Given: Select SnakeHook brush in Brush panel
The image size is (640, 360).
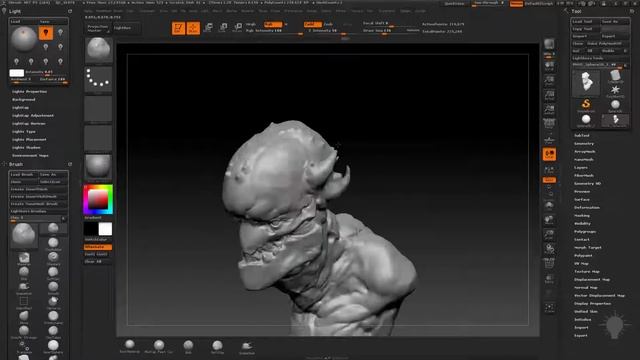Looking at the screenshot, I should pyautogui.click(x=24, y=288).
